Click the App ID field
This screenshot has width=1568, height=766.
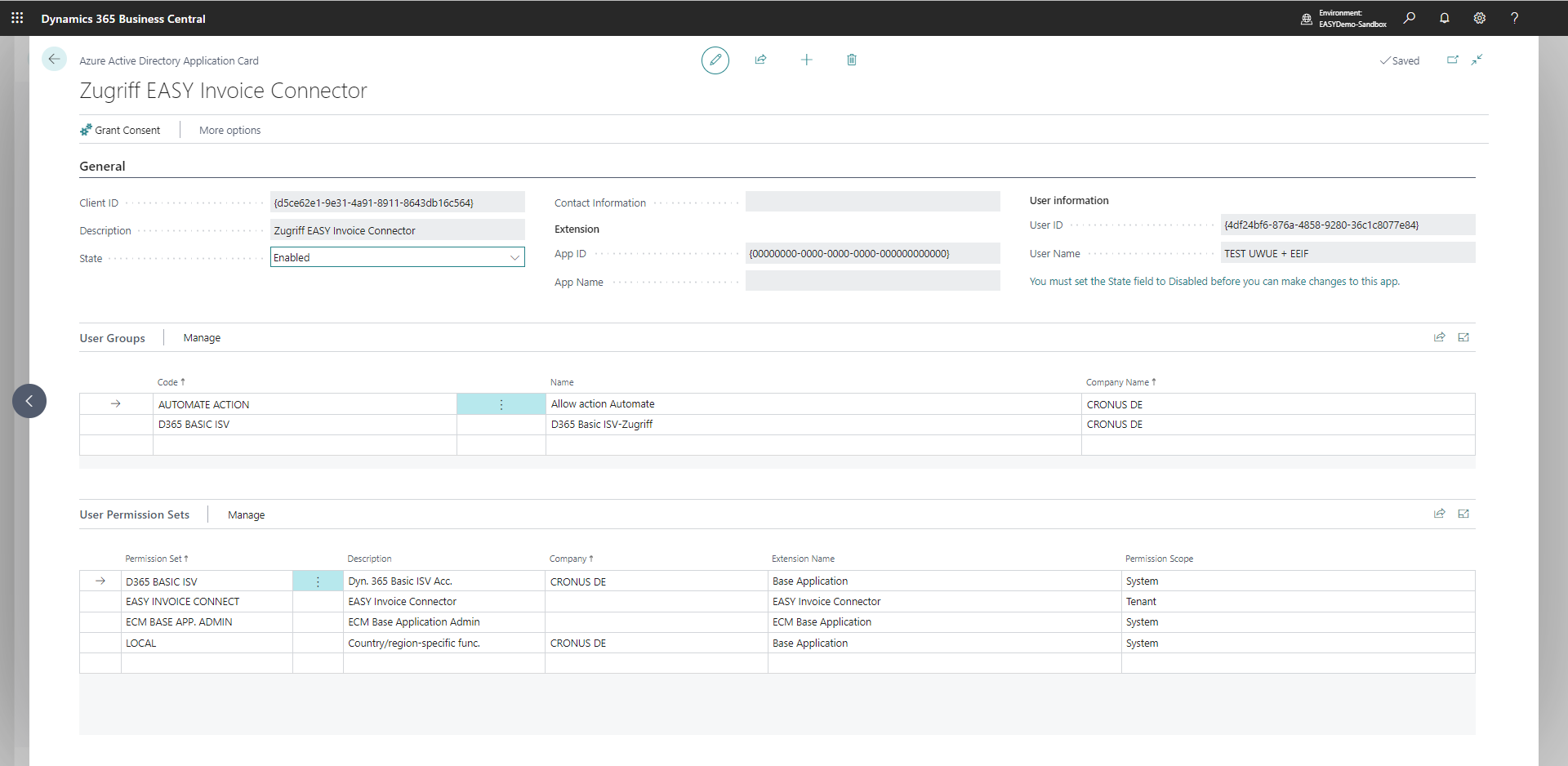point(873,253)
